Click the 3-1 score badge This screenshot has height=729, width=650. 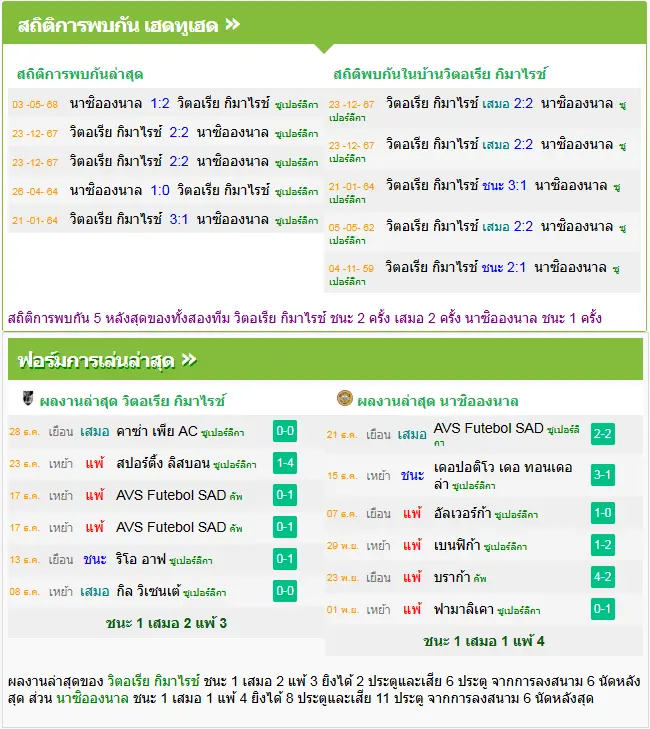603,475
